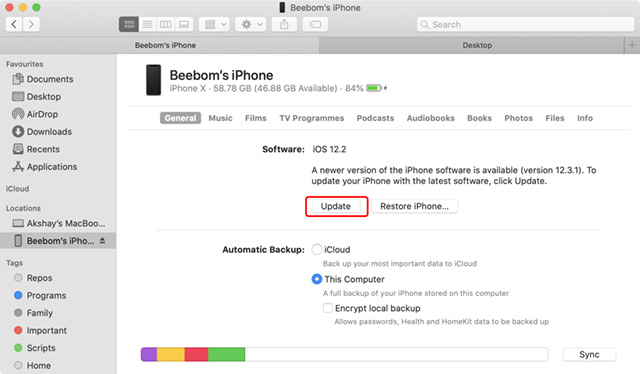Click the Restore iPhone button

coord(414,206)
